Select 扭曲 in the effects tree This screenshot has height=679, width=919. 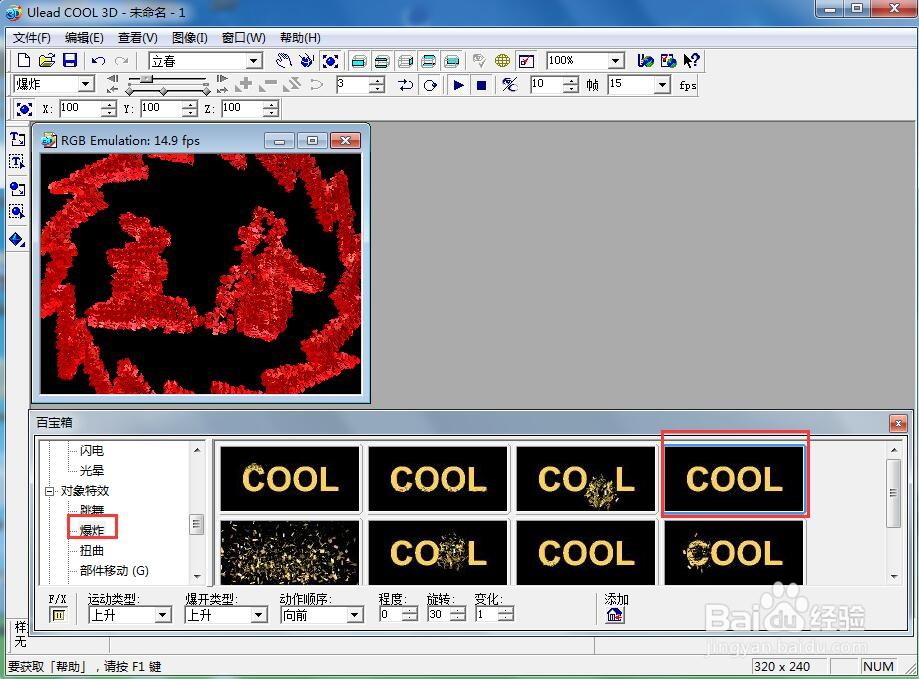(x=92, y=551)
